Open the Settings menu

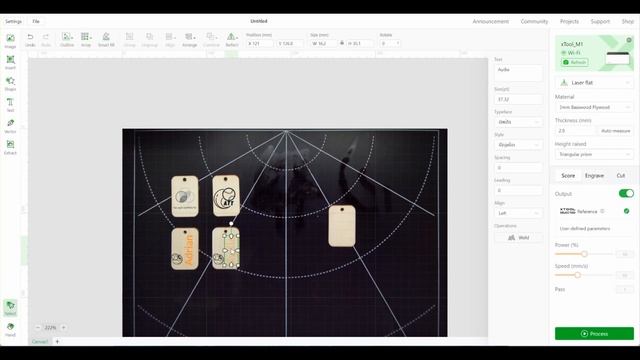(13, 21)
